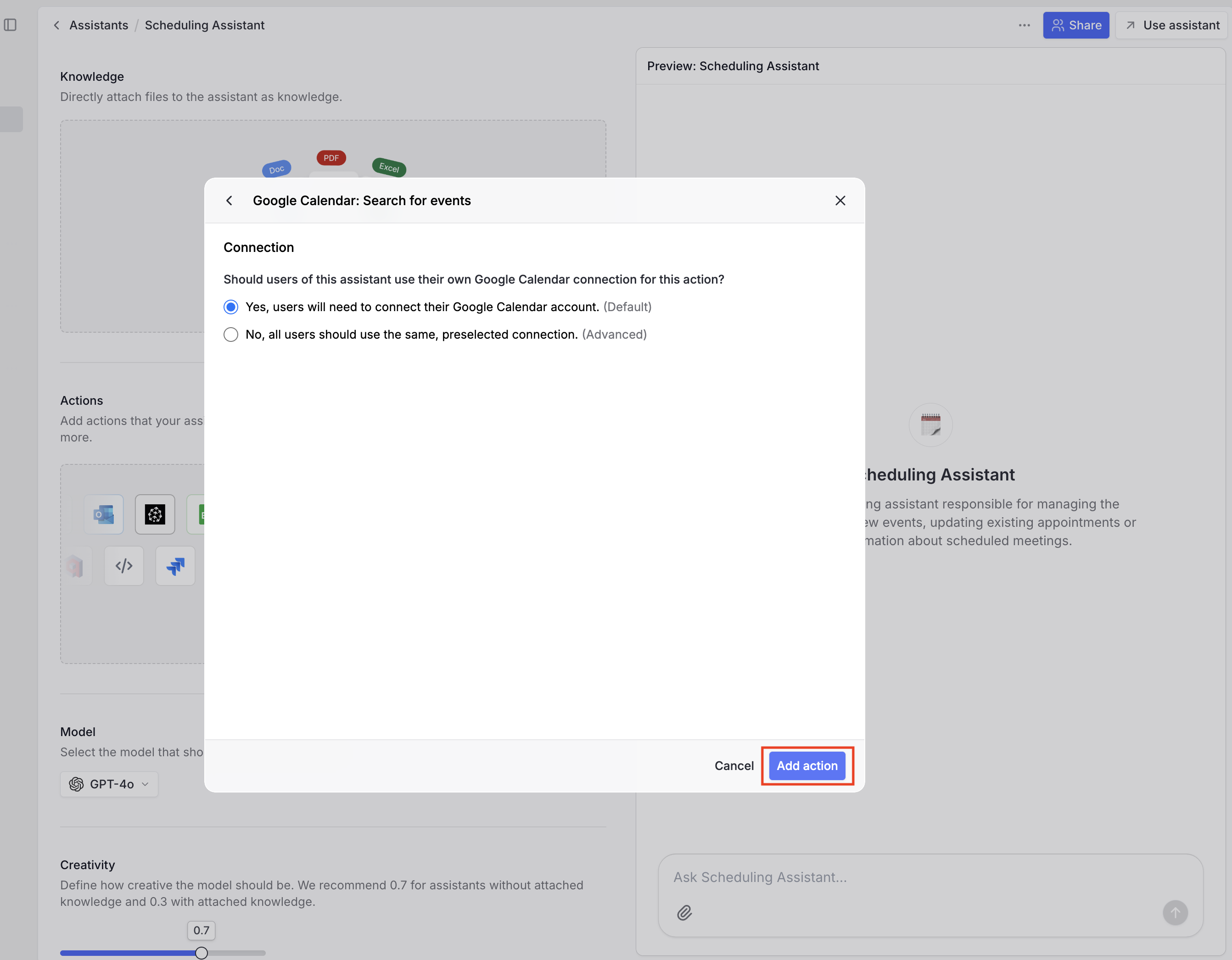The width and height of the screenshot is (1232, 960).
Task: Click 'Preview: Scheduling Assistant' header text
Action: click(733, 66)
